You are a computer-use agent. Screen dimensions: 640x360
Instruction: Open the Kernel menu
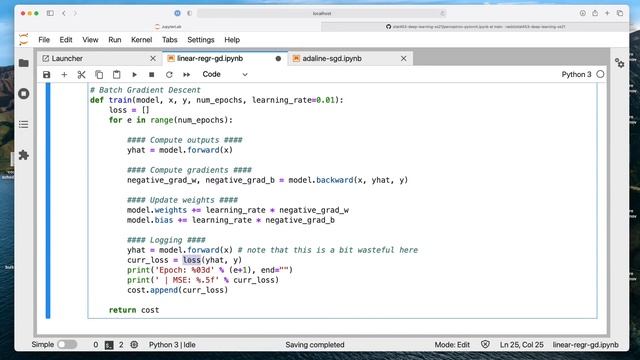pyautogui.click(x=142, y=40)
